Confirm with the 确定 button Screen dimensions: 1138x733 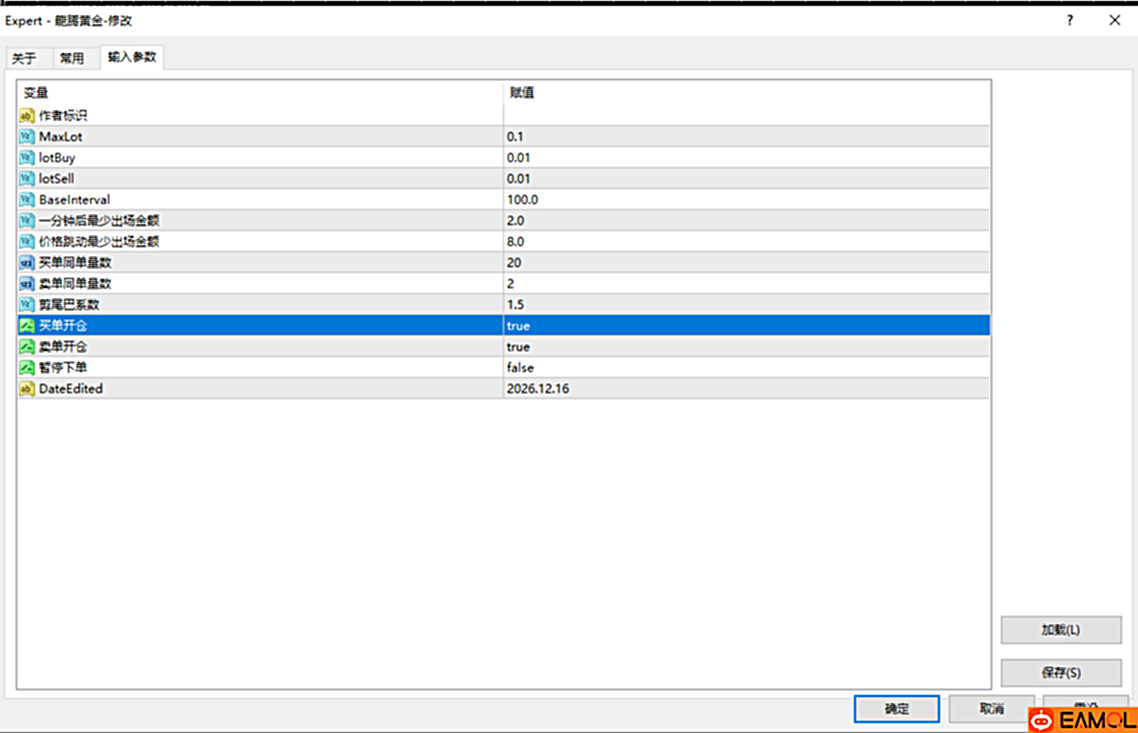(896, 709)
